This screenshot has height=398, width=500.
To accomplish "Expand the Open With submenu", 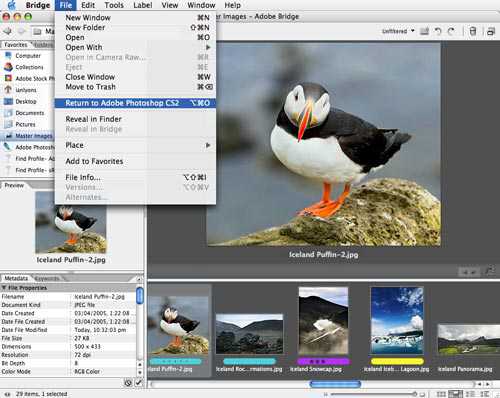I will pyautogui.click(x=135, y=47).
